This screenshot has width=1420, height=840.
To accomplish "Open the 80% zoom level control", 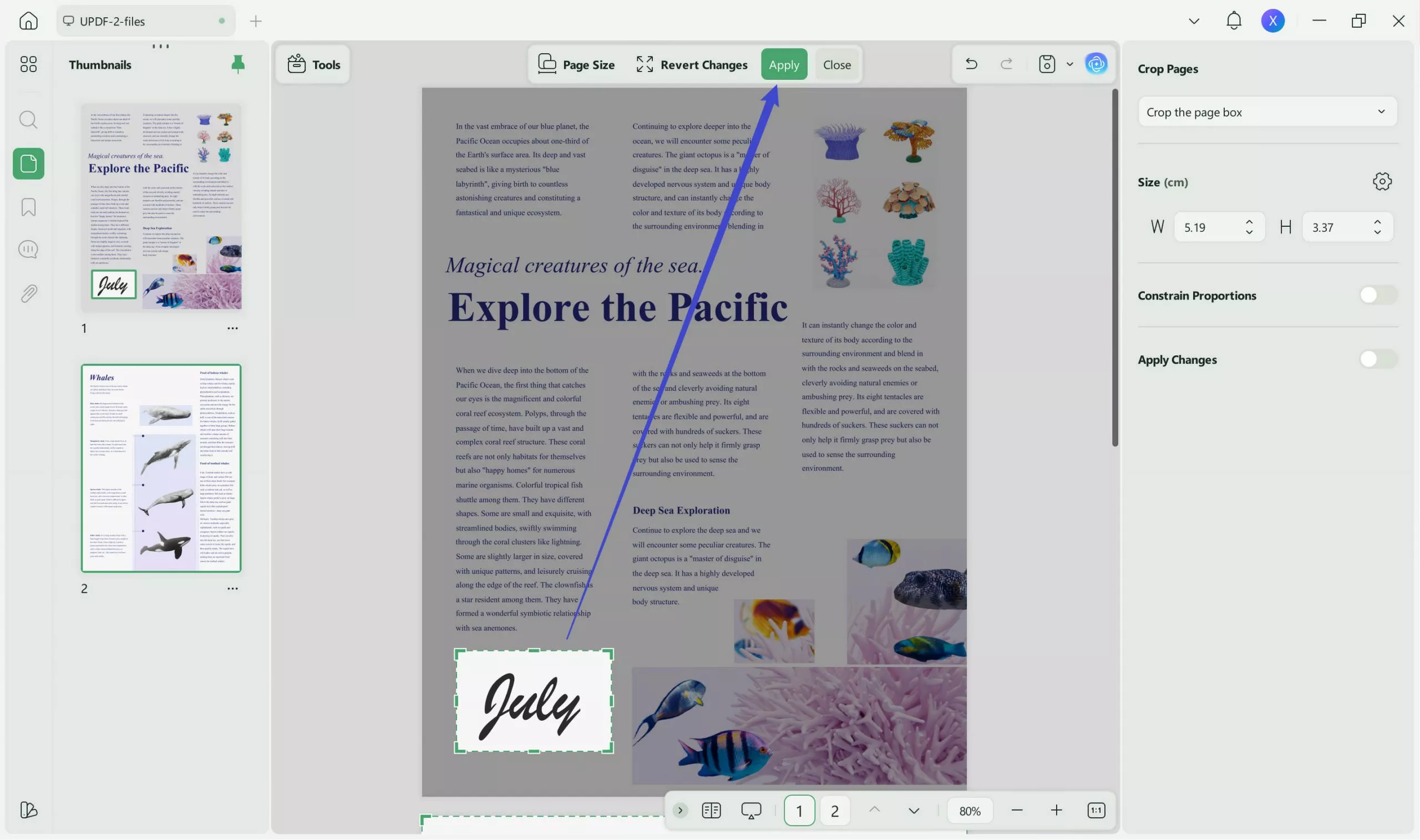I will coord(970,810).
